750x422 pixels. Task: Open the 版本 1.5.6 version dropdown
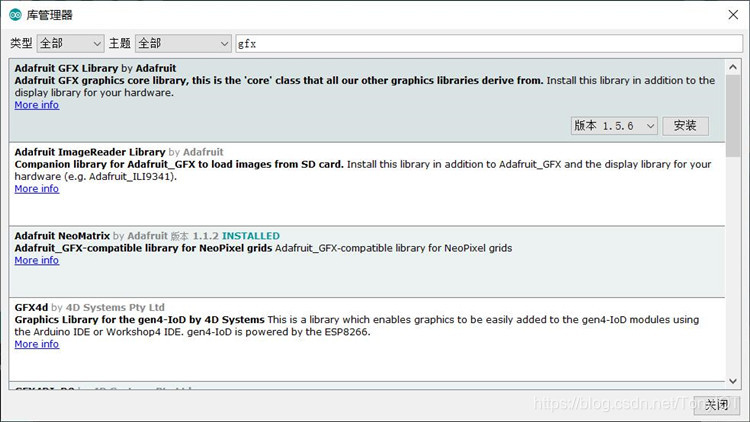click(614, 126)
